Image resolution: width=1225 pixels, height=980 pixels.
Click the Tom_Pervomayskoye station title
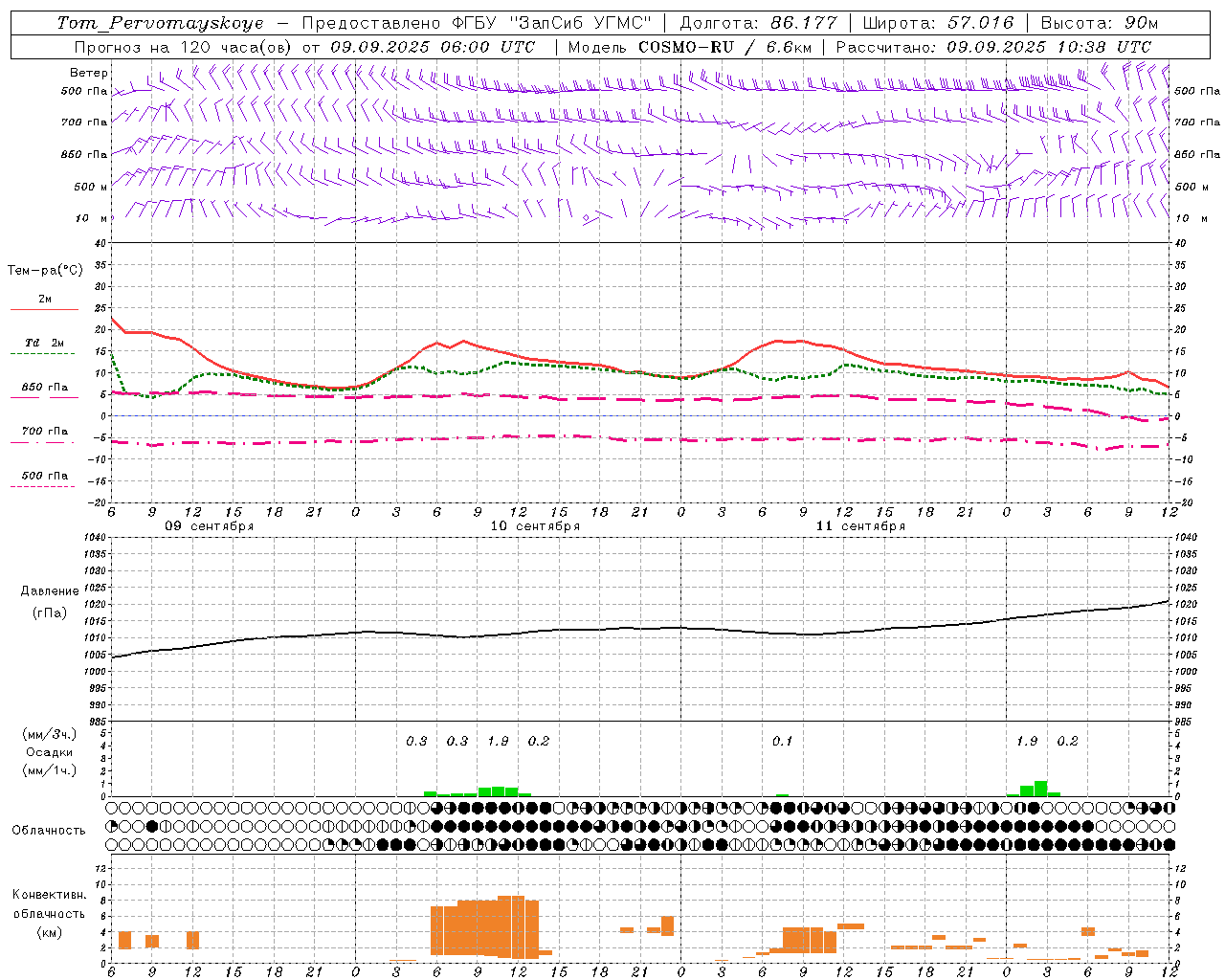point(160,23)
